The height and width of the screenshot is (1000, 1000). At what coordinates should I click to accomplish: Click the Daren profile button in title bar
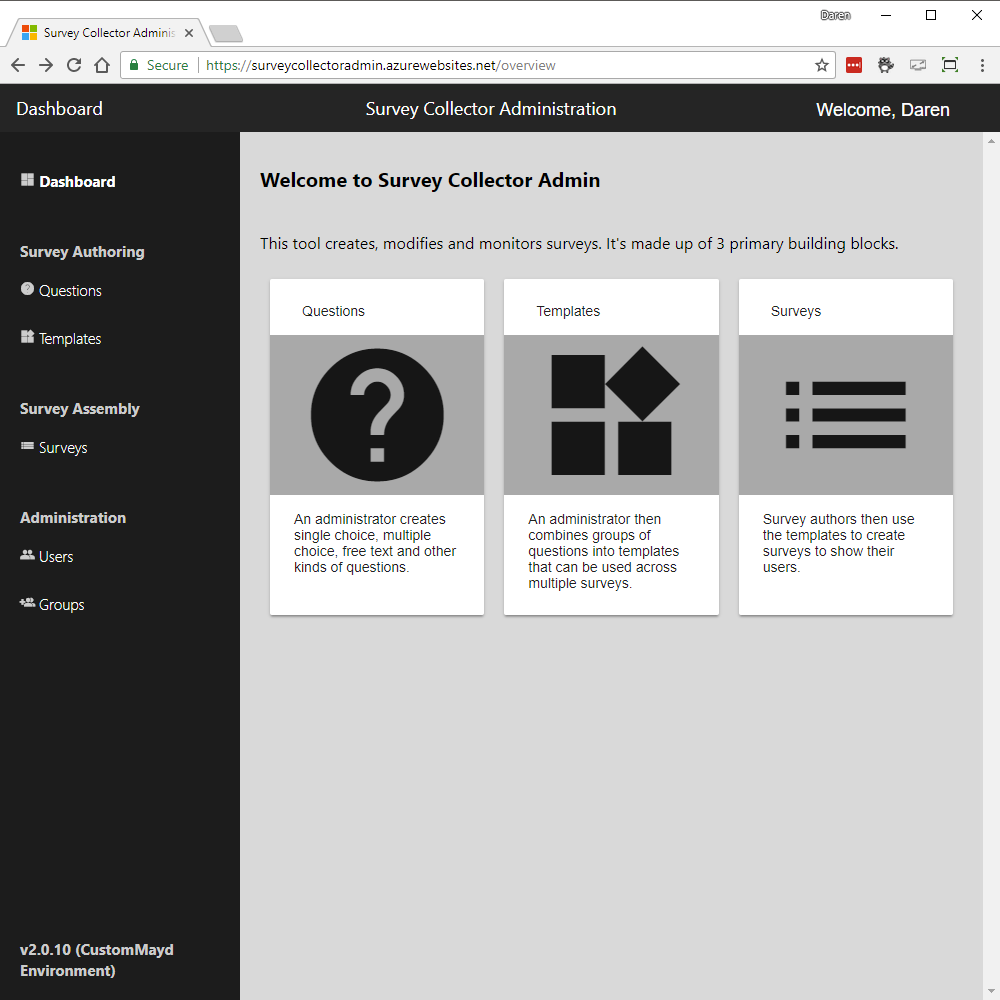pyautogui.click(x=835, y=15)
